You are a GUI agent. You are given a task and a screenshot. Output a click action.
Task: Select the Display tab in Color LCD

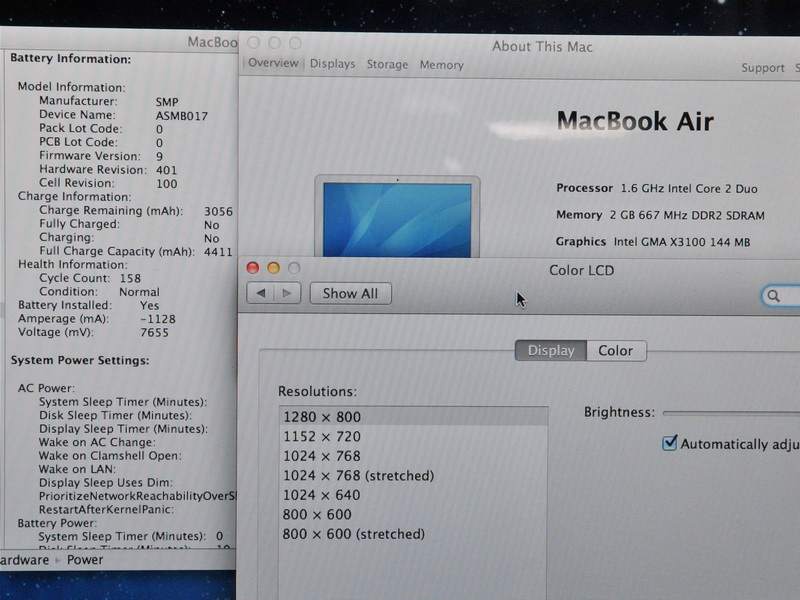551,351
